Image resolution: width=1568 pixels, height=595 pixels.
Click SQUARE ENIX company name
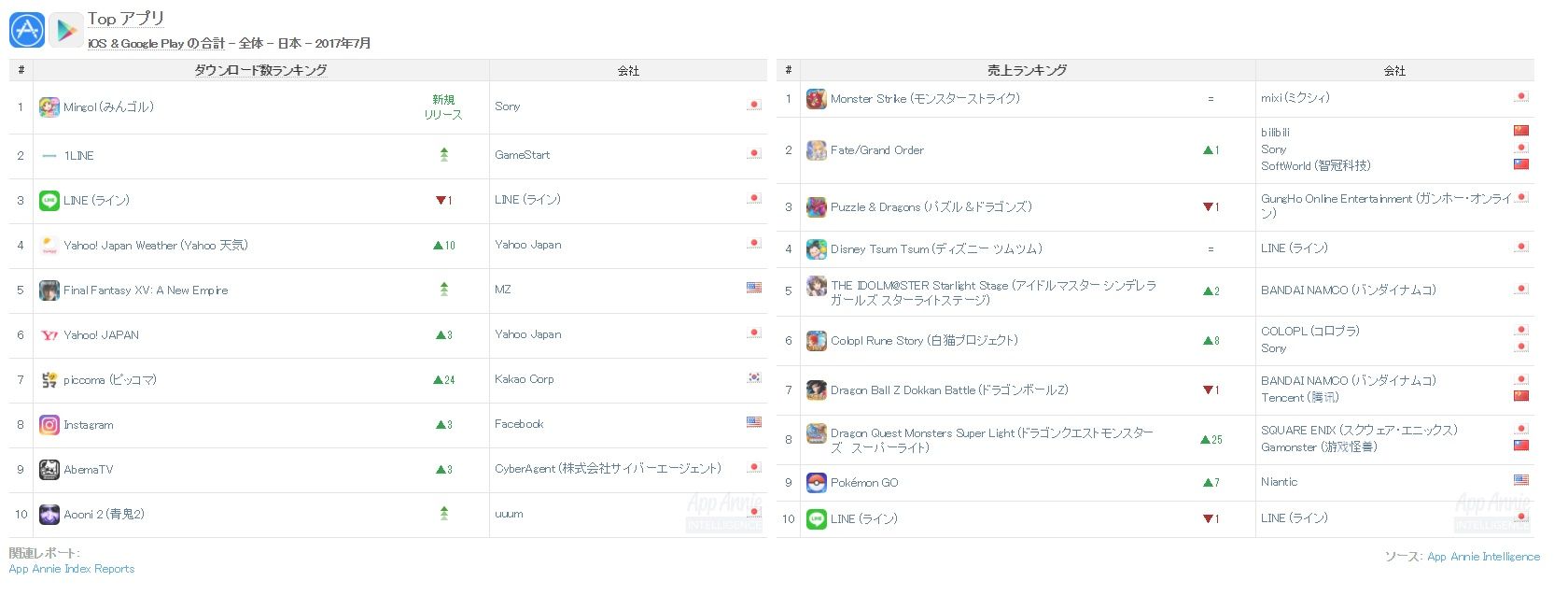tap(1359, 431)
